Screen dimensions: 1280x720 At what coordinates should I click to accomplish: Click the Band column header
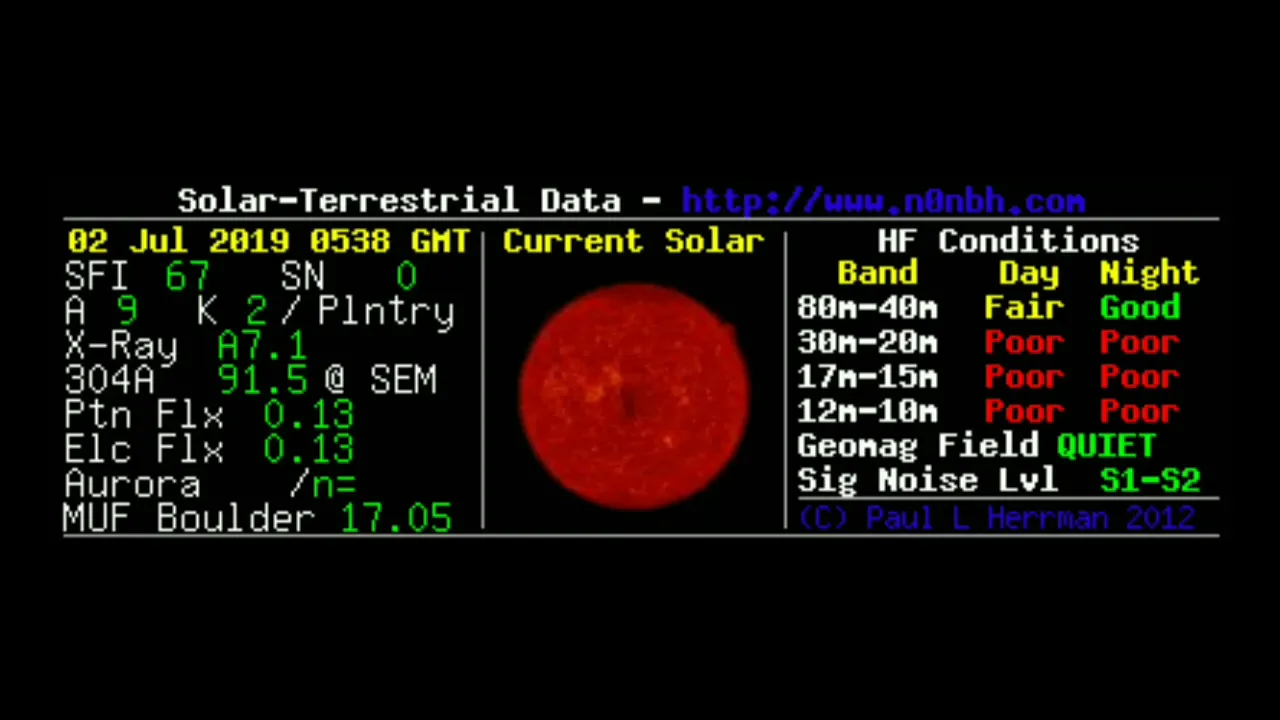coord(877,273)
